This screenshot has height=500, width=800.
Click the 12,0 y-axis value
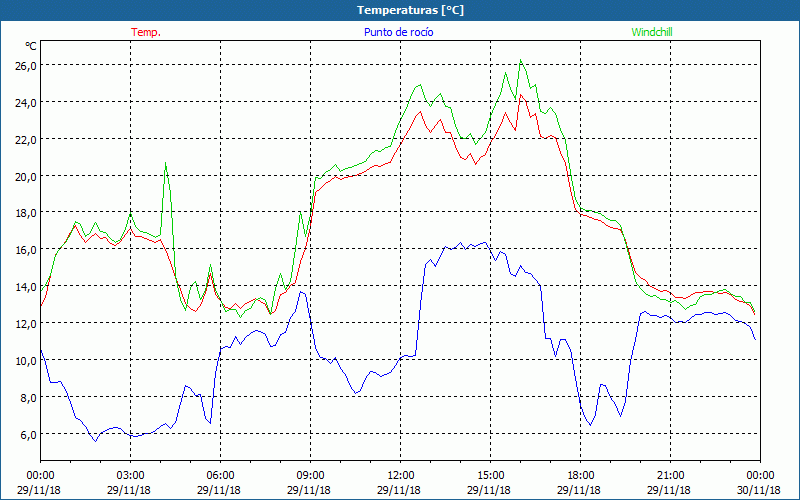26,323
